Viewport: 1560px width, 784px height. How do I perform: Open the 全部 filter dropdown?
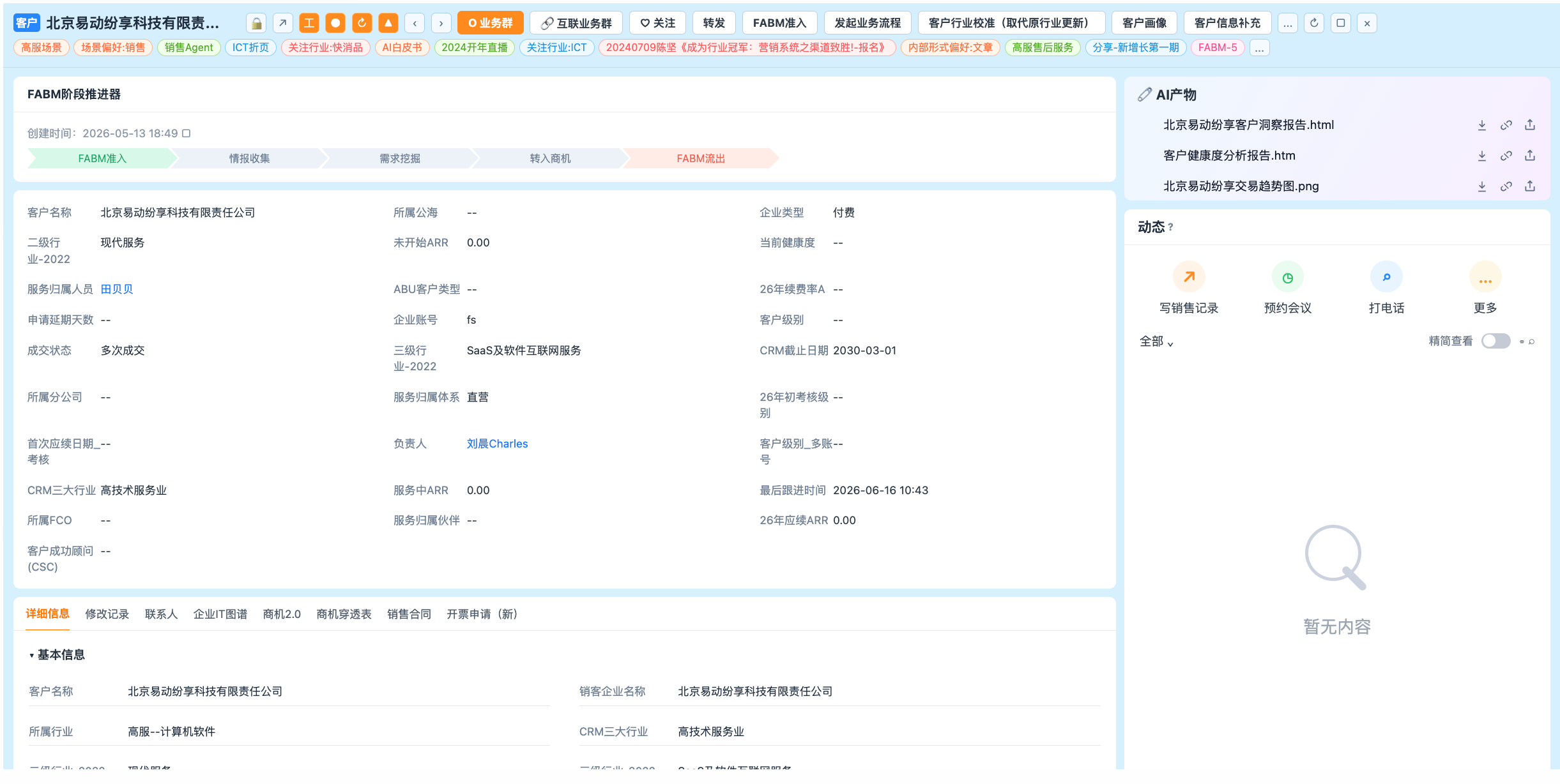pyautogui.click(x=1156, y=342)
